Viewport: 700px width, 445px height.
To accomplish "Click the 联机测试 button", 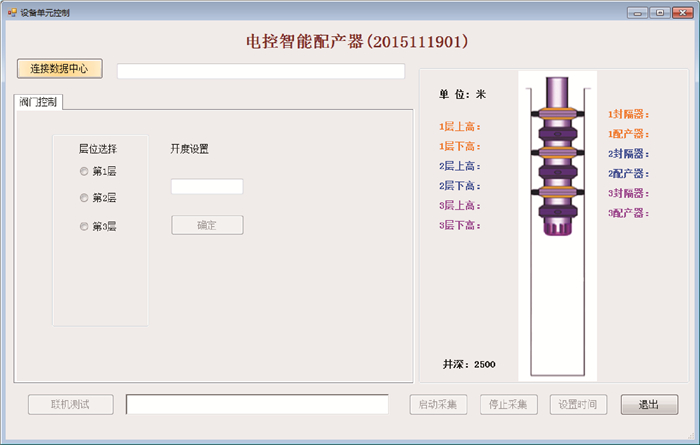I will 71,404.
